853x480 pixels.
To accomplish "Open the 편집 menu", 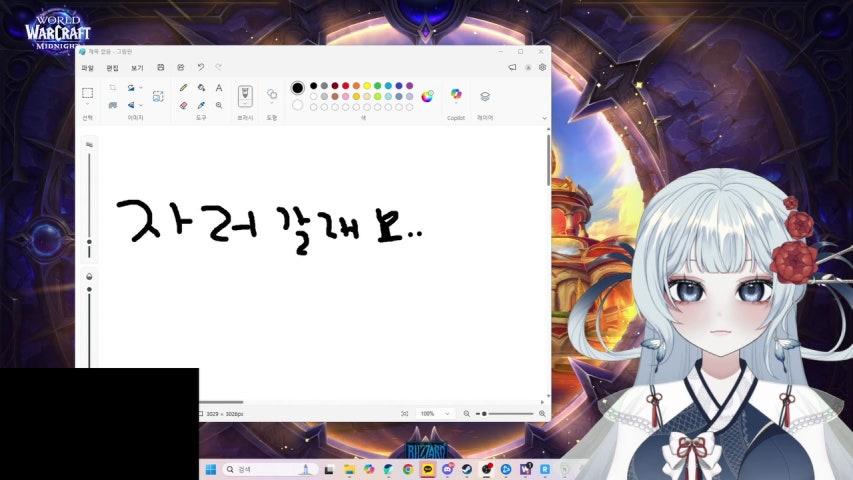I will pyautogui.click(x=113, y=68).
